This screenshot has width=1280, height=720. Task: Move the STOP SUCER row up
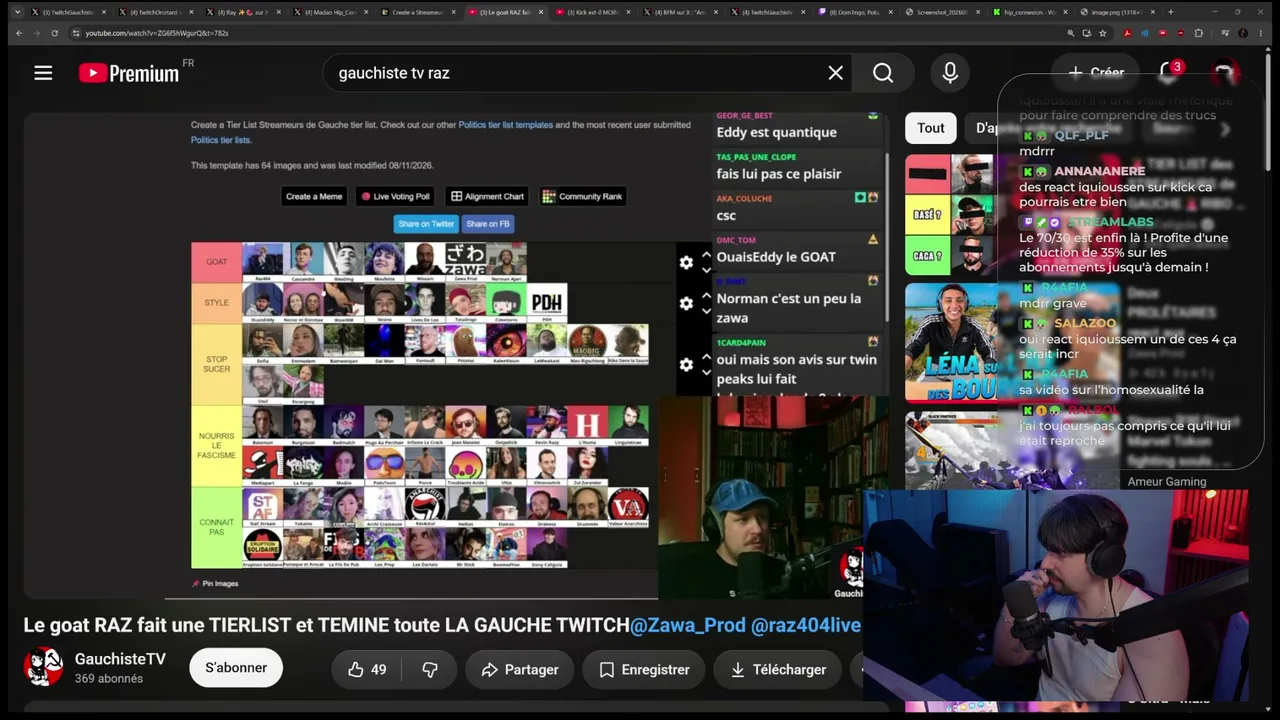pyautogui.click(x=706, y=358)
